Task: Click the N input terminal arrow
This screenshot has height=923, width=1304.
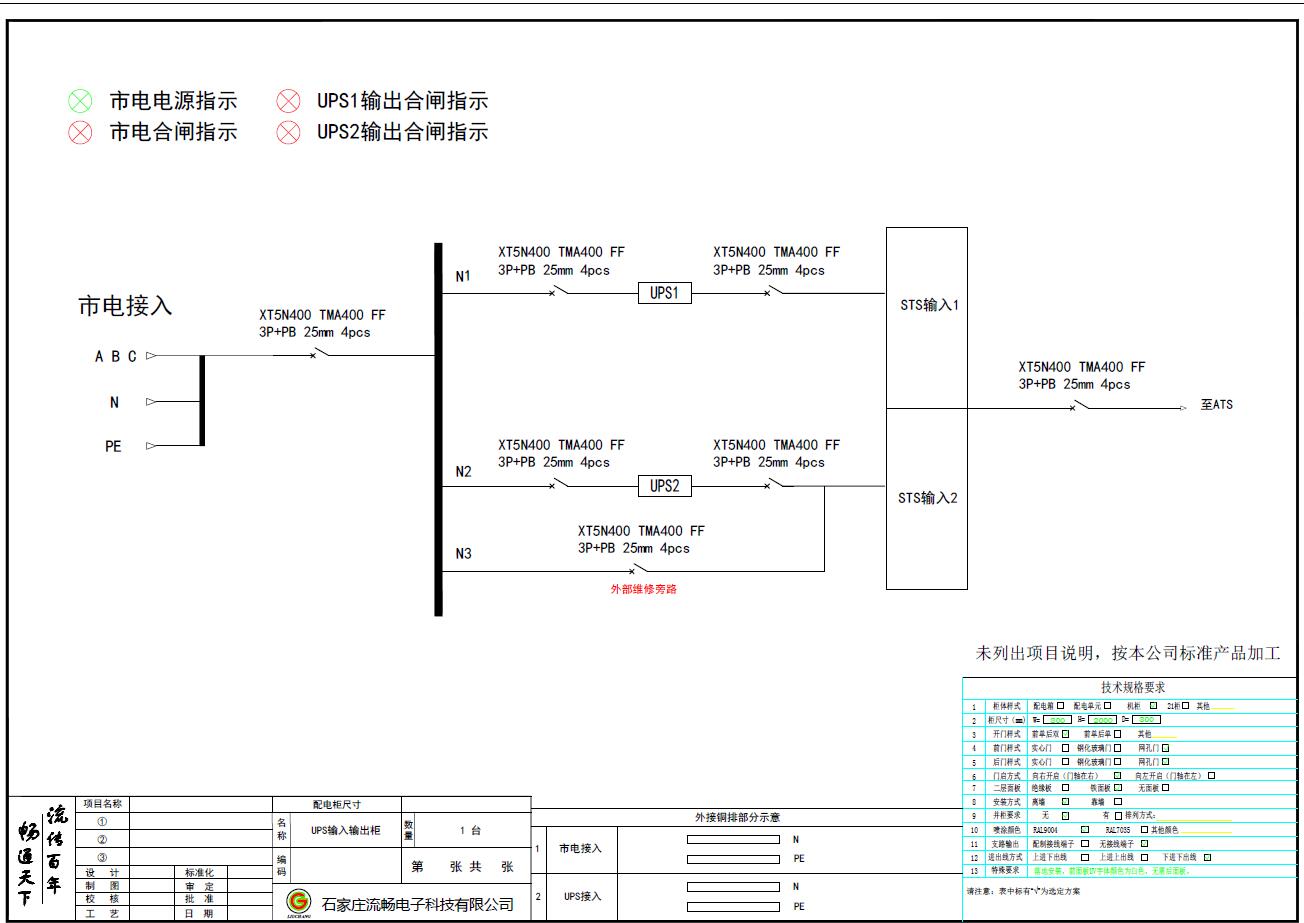Action: pyautogui.click(x=151, y=402)
